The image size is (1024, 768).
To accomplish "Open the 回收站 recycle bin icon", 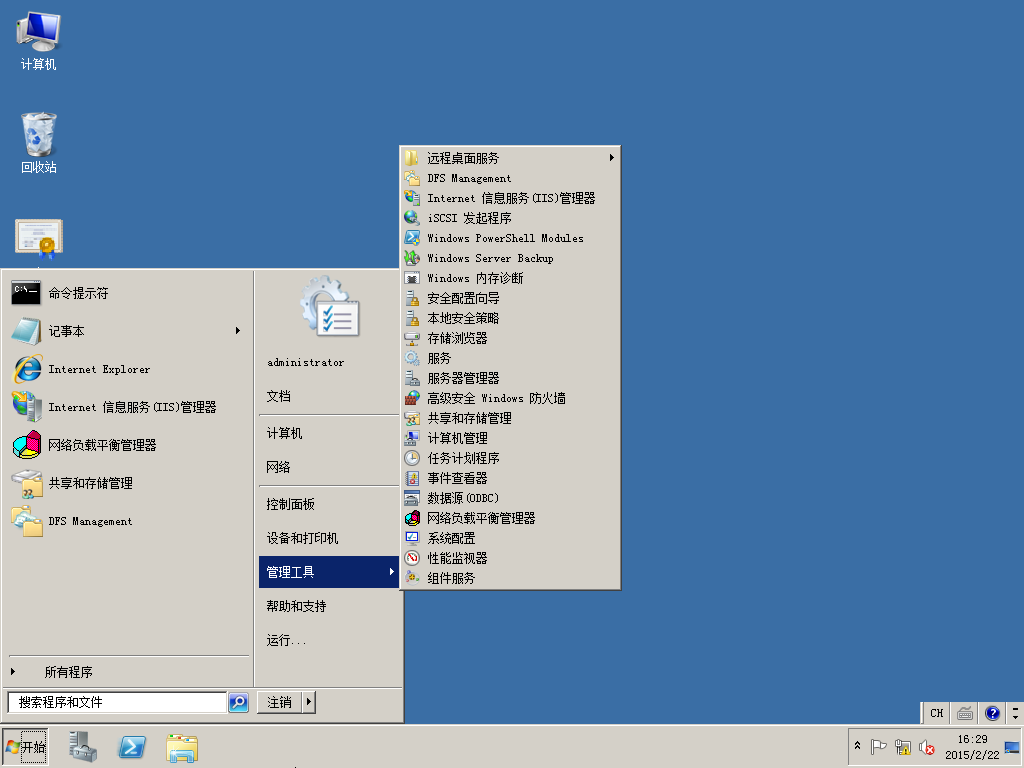I will click(x=39, y=143).
